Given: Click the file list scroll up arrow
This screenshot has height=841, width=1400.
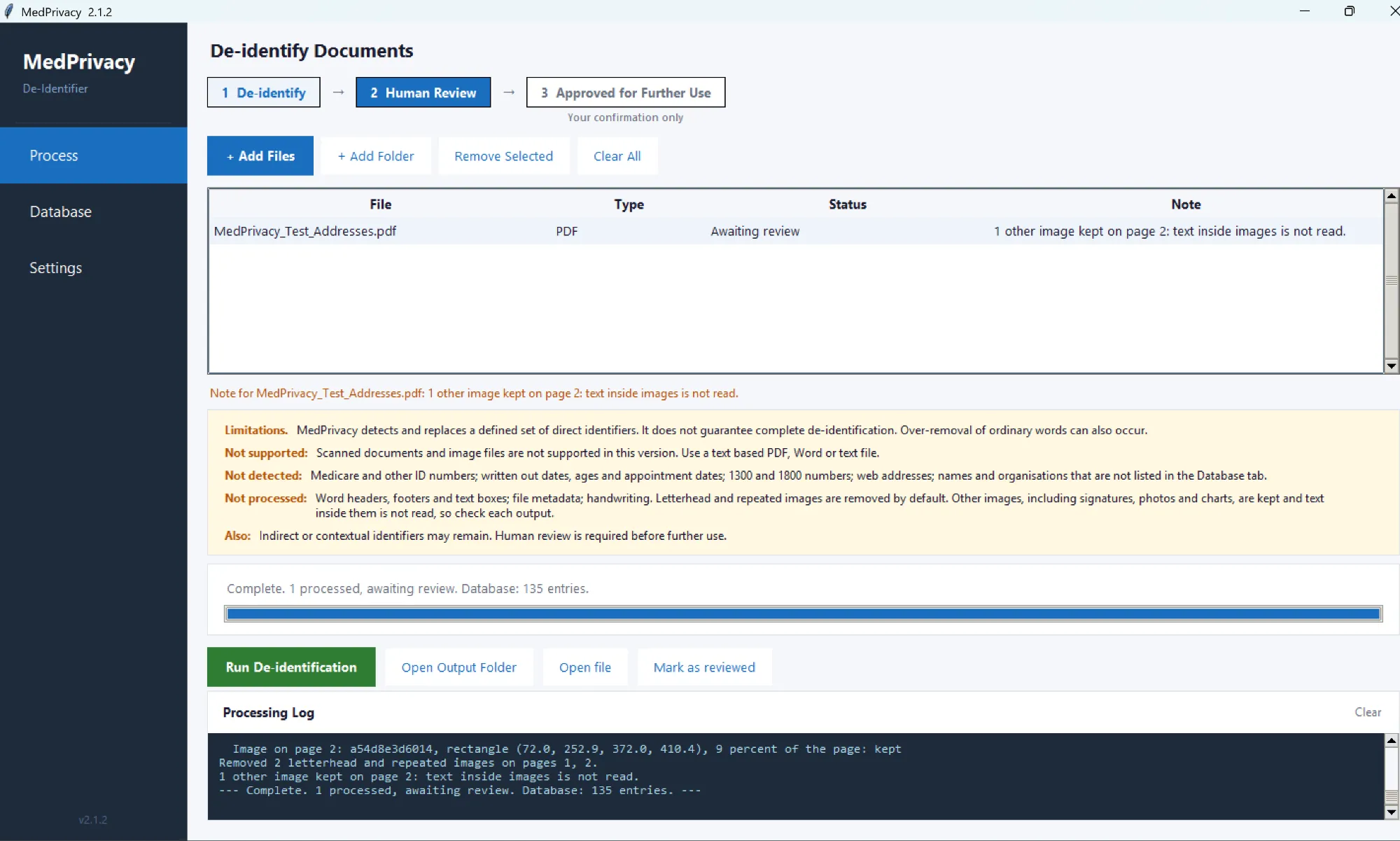Looking at the screenshot, I should [x=1392, y=195].
